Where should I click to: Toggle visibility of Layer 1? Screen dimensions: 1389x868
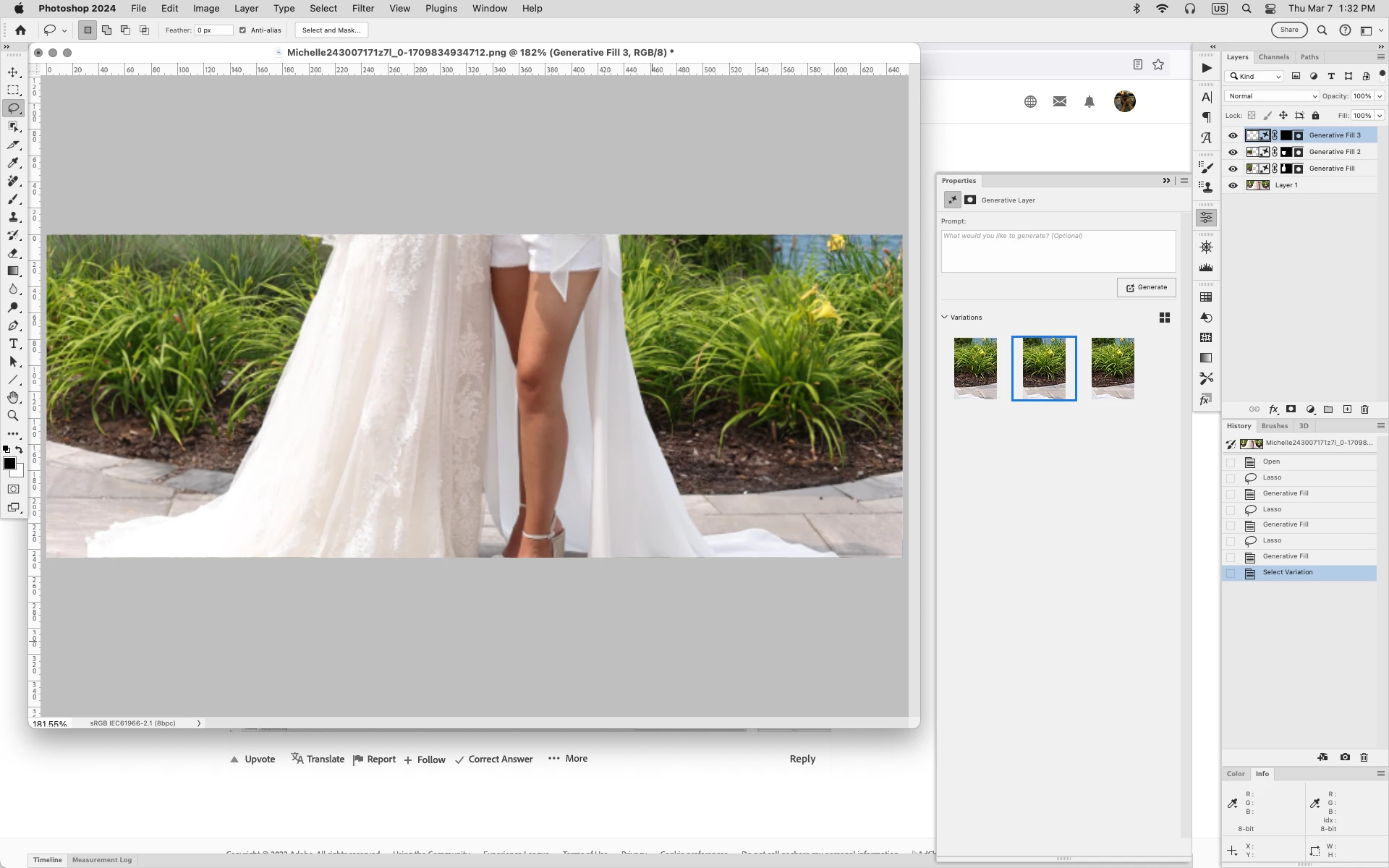coord(1233,185)
